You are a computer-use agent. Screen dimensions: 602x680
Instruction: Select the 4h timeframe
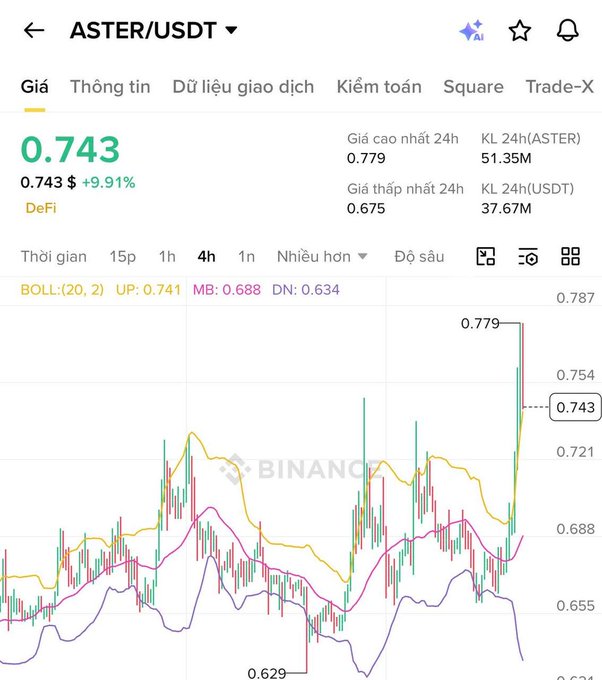tap(206, 257)
